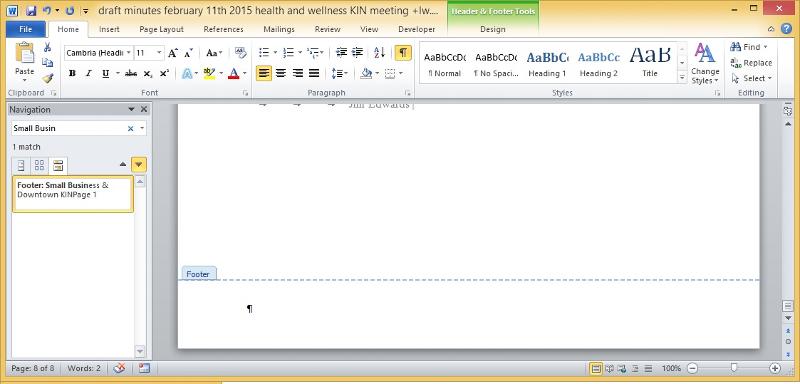Toggle Show/Hide paragraph marks
Screen dimensions: 800x384
point(403,53)
